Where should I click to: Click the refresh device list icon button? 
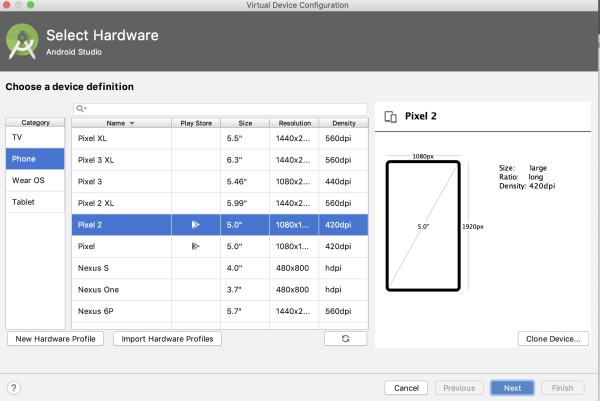346,339
